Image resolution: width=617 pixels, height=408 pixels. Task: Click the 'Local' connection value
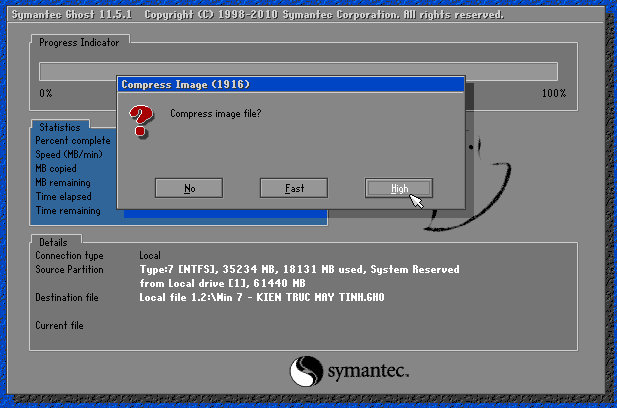[x=150, y=256]
